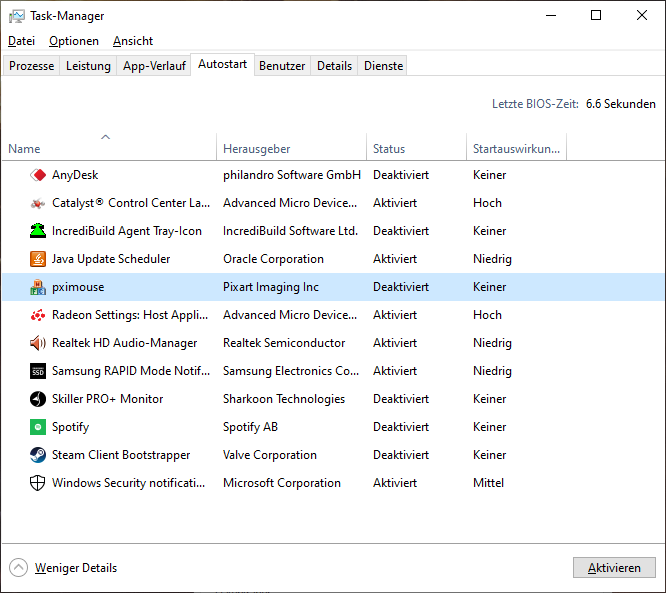Select the pximouse name text
This screenshot has height=593, width=666.
point(78,287)
